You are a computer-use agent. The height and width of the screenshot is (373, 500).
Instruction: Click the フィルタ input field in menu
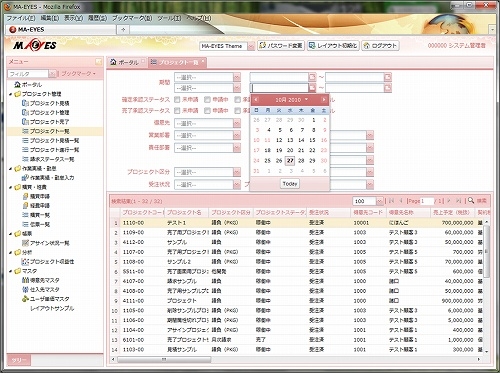pos(28,74)
